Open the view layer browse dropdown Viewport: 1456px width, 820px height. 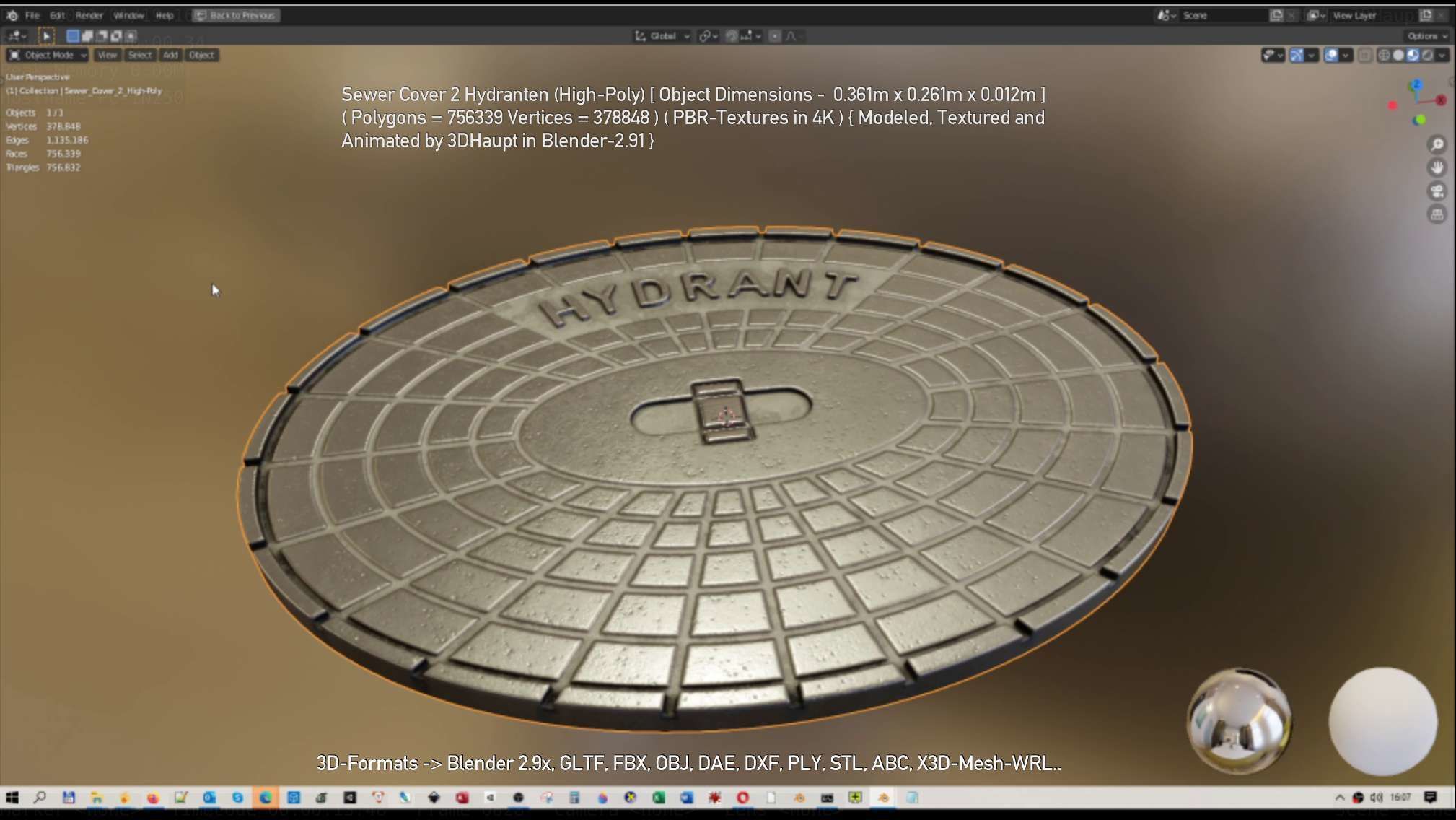point(1317,15)
